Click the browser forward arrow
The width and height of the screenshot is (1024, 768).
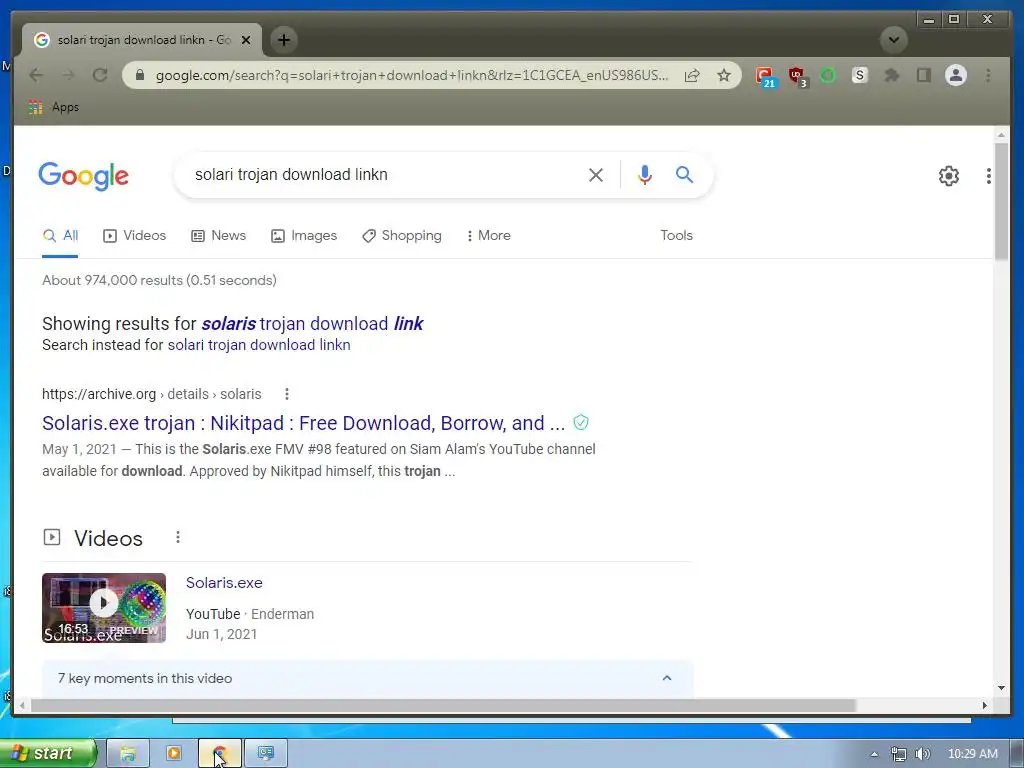click(68, 76)
